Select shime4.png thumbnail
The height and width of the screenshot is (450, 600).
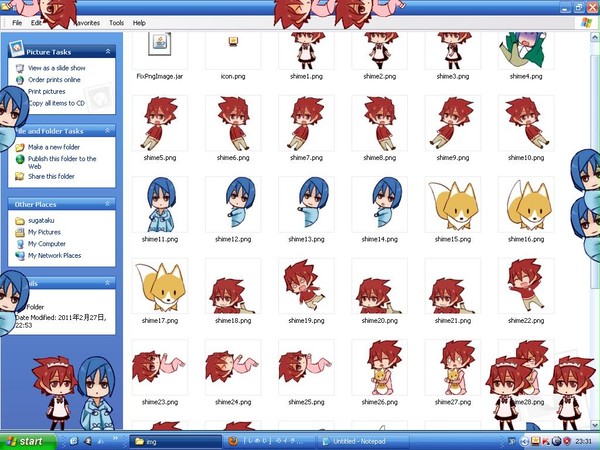[x=526, y=50]
